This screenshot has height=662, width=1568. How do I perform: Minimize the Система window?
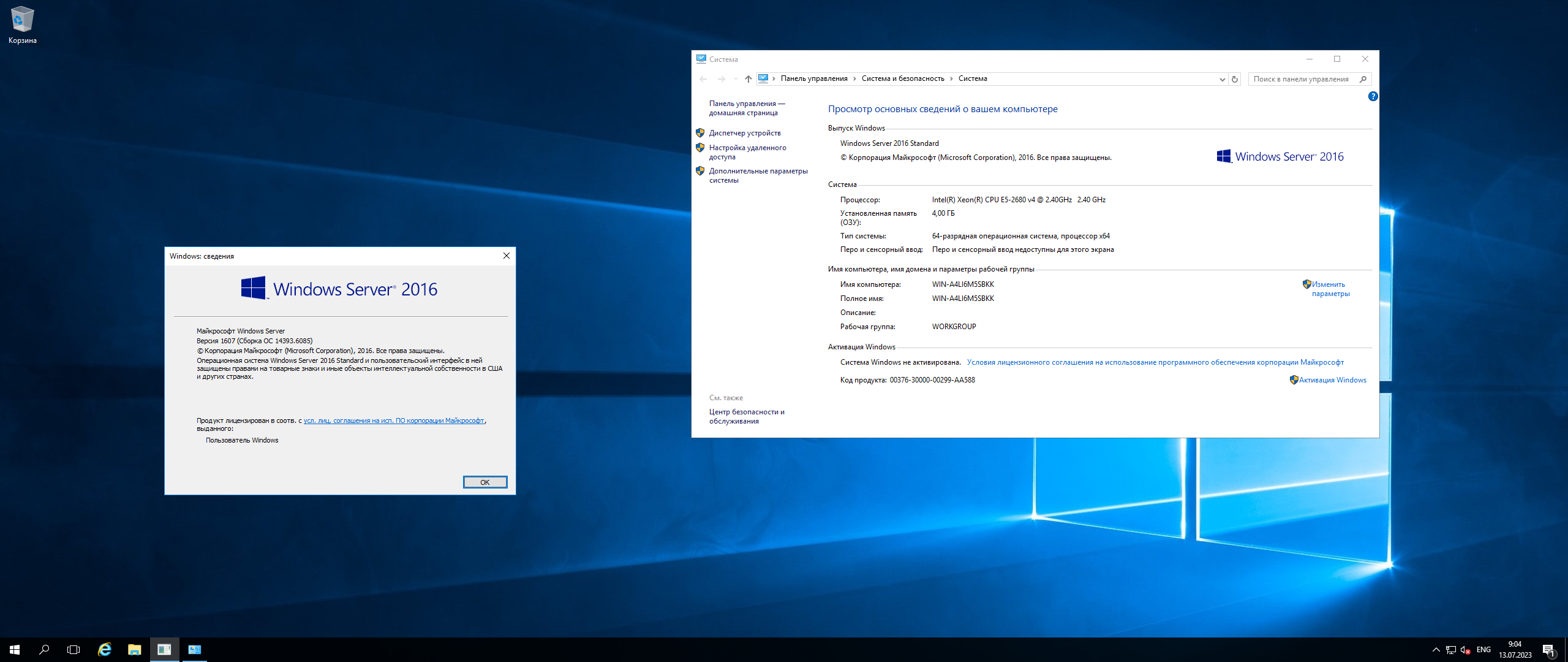point(1310,59)
